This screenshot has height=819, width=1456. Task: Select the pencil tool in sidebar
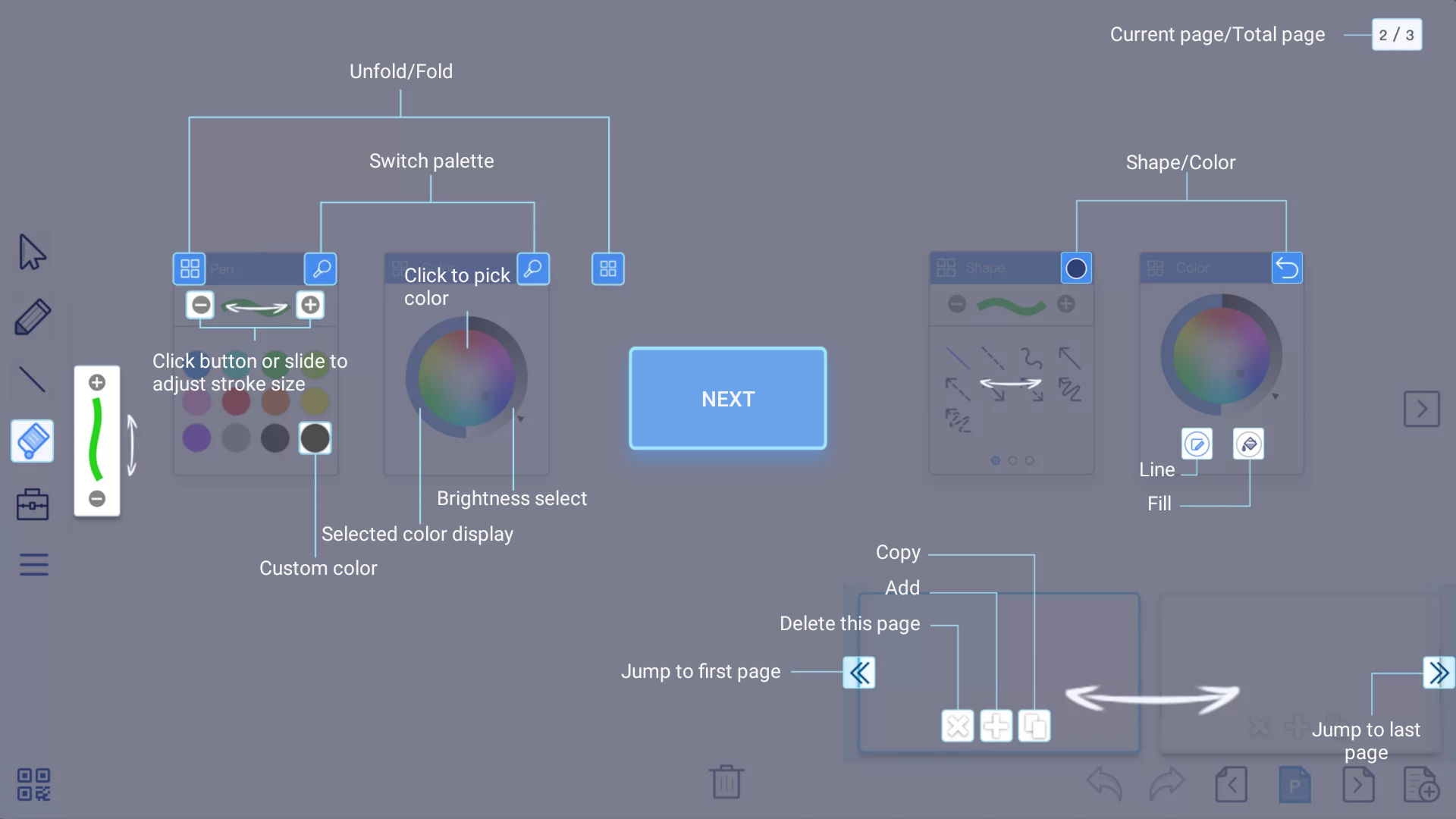click(32, 316)
